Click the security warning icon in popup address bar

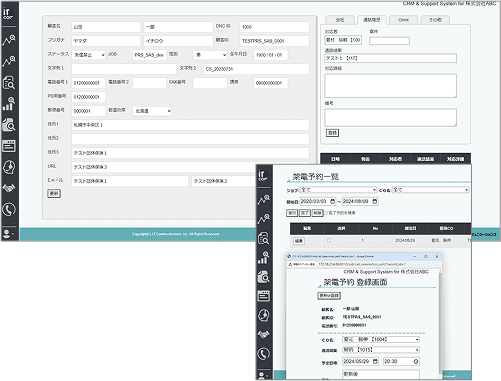[290, 264]
